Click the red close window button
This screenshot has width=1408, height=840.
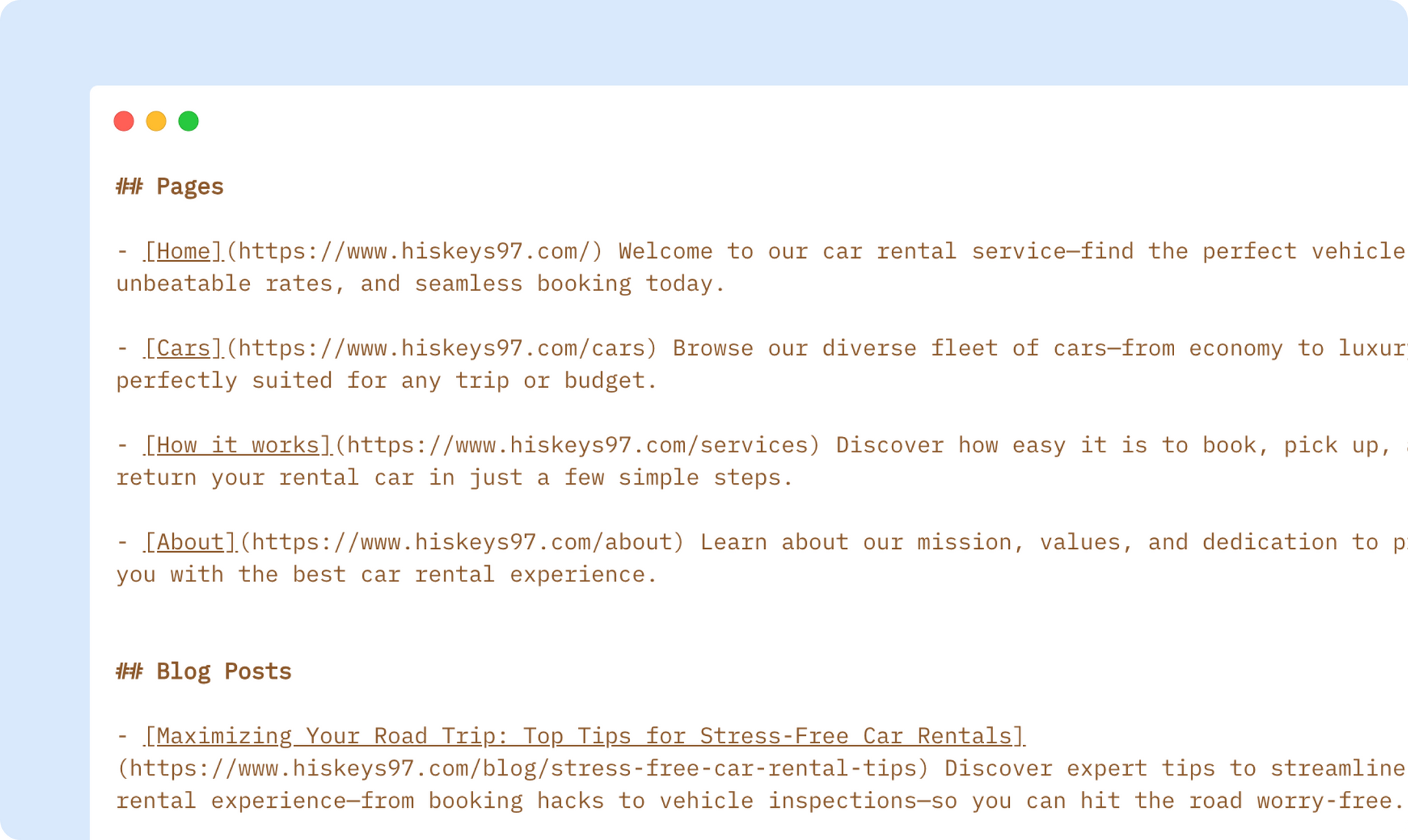[124, 121]
